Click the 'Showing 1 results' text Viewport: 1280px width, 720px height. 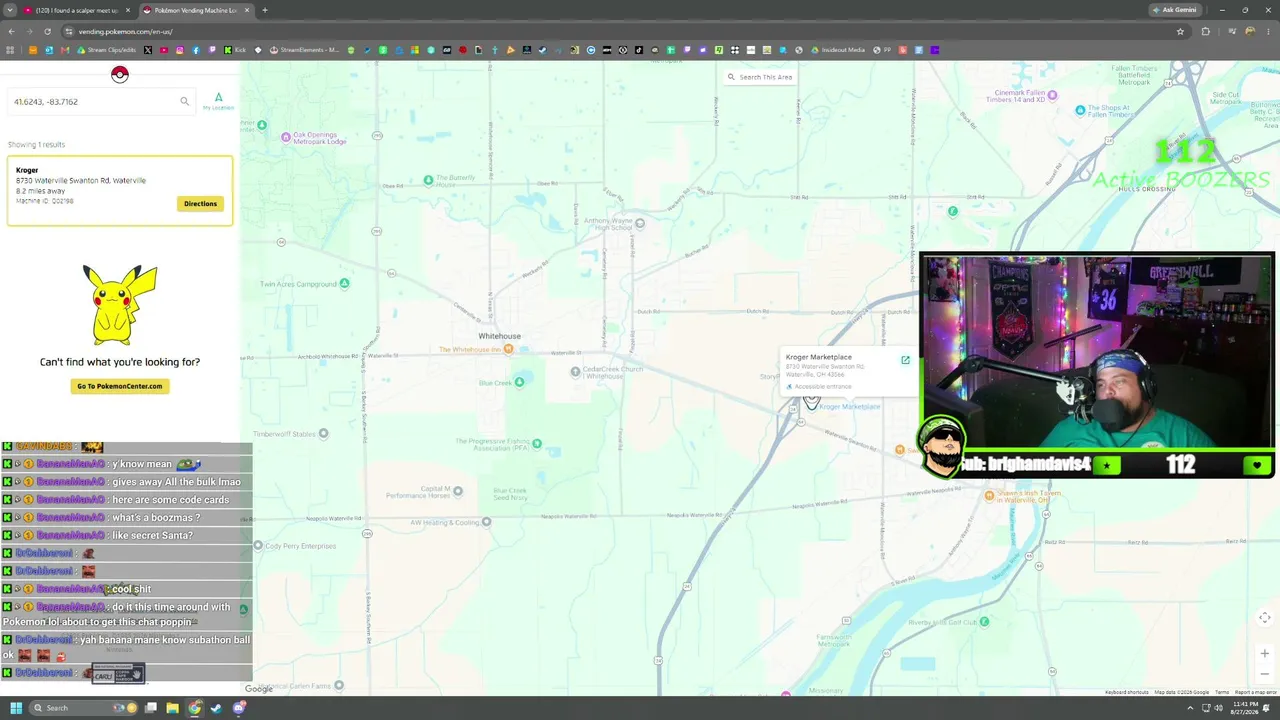(x=36, y=145)
